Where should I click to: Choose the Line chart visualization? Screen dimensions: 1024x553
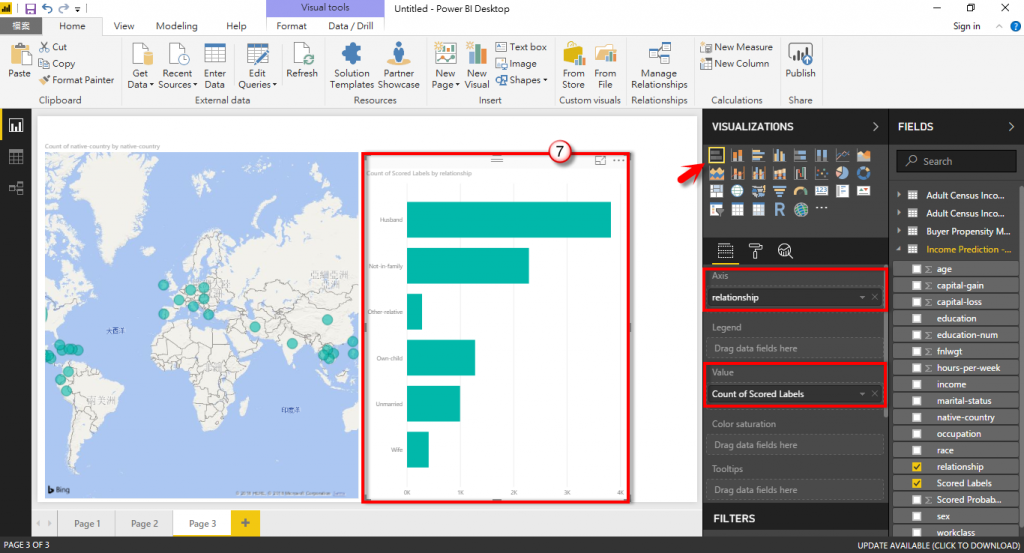(x=842, y=155)
